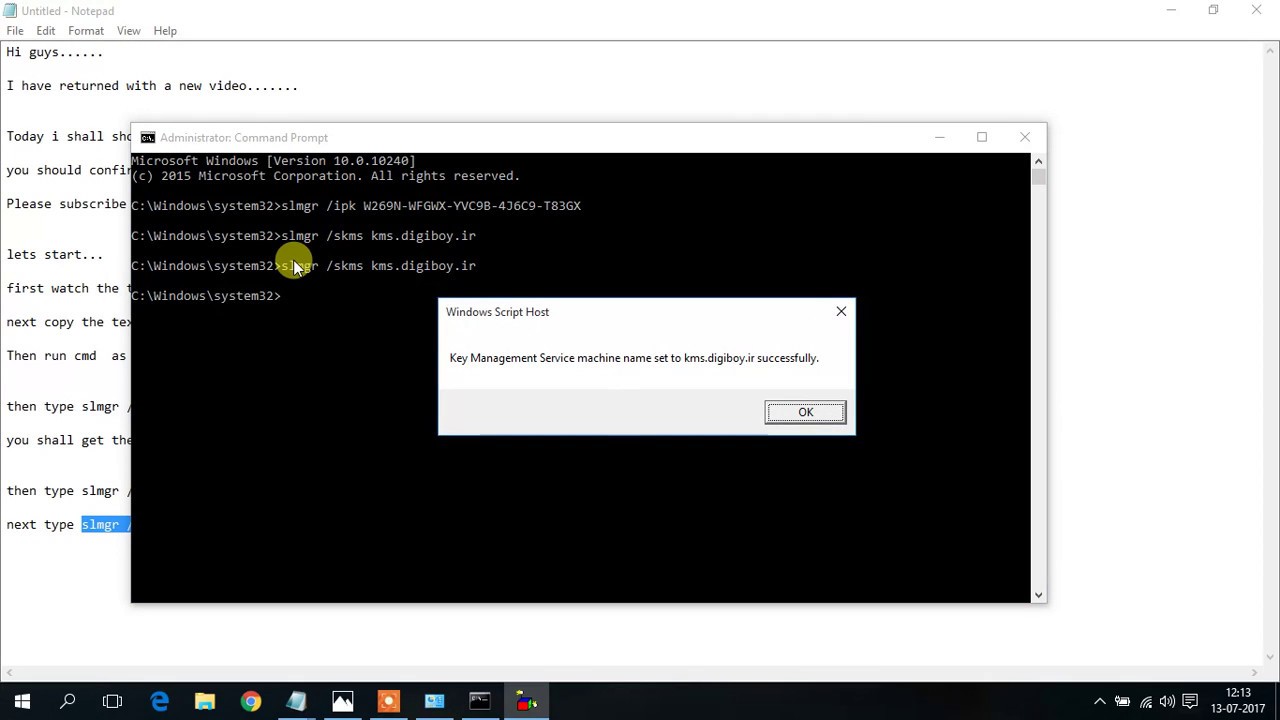Open Task View on the taskbar
Screen dimensions: 1280x720
click(x=113, y=702)
